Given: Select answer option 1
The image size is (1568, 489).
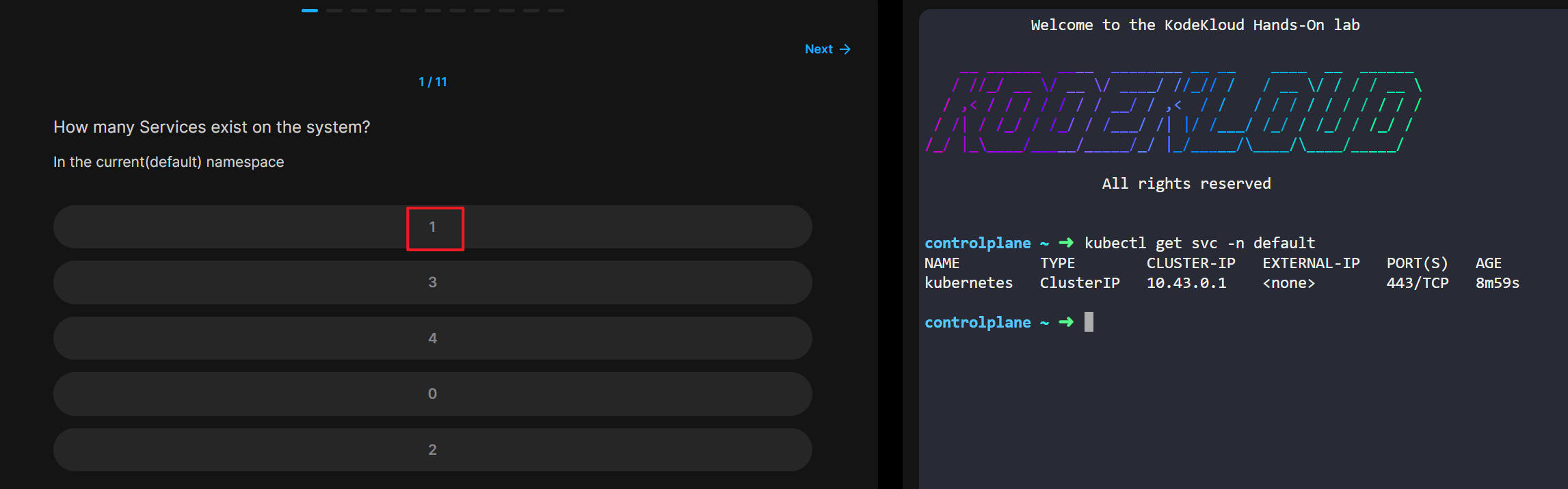Looking at the screenshot, I should [x=433, y=227].
